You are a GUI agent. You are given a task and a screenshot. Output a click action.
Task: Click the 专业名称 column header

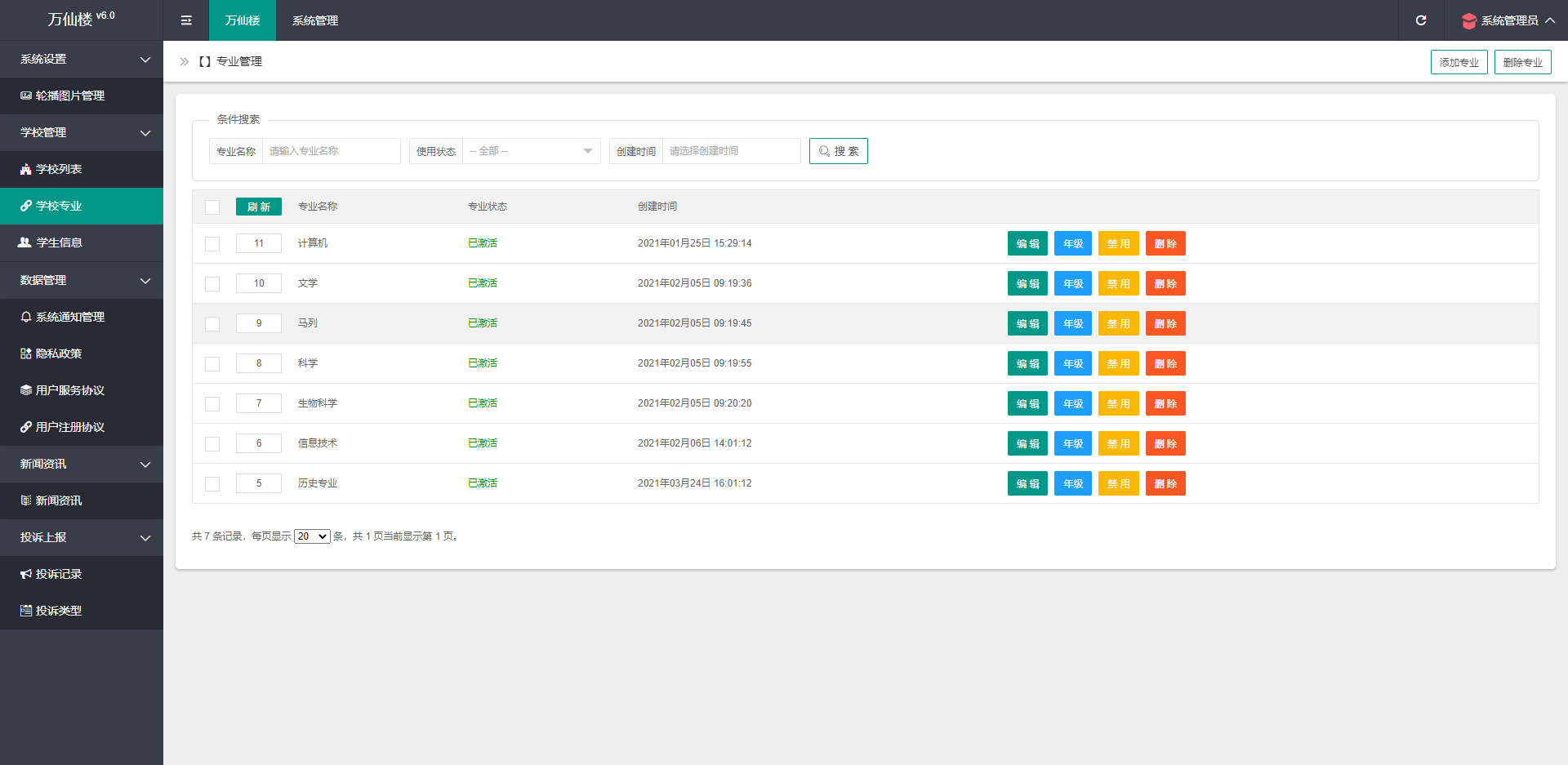[318, 207]
